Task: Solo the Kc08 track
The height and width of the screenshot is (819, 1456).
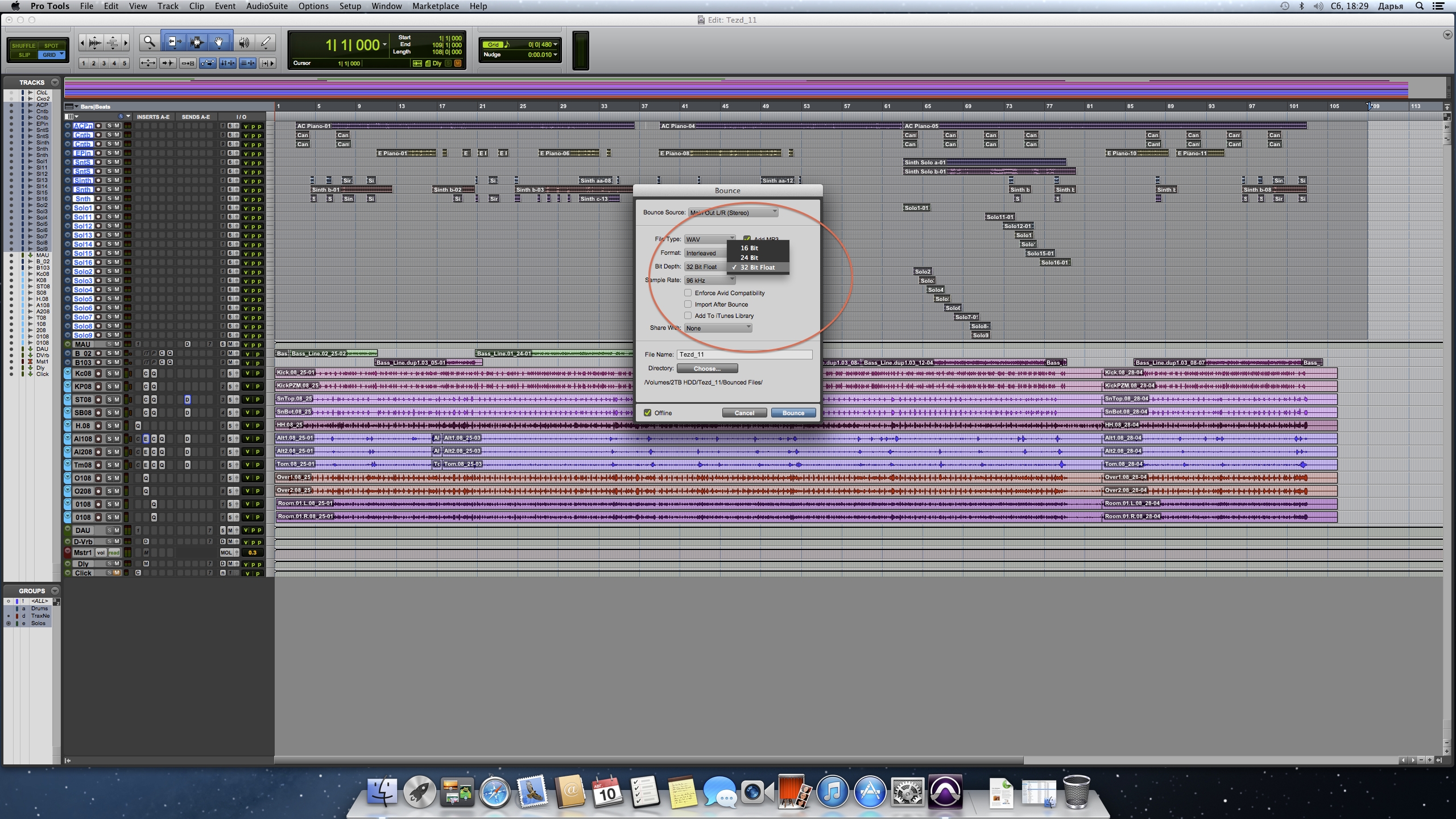Action: coord(110,374)
